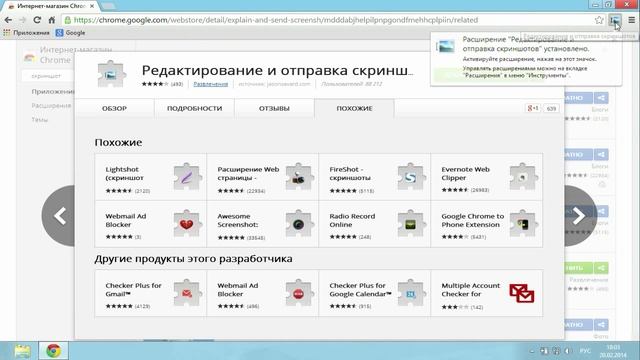
Task: Go to previous item with left arrow
Action: (59, 216)
